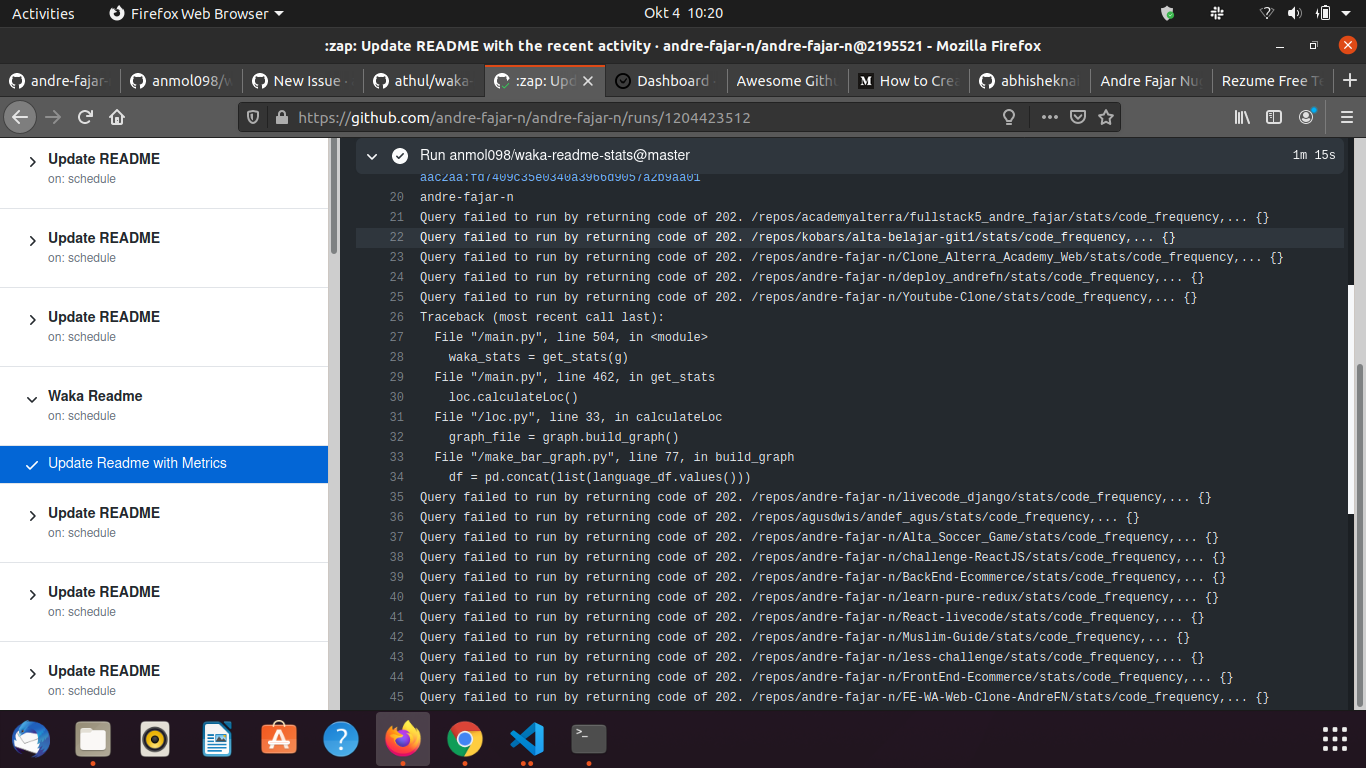Open the clock calendar Okt 4 10:20
1366x768 pixels.
coord(684,13)
